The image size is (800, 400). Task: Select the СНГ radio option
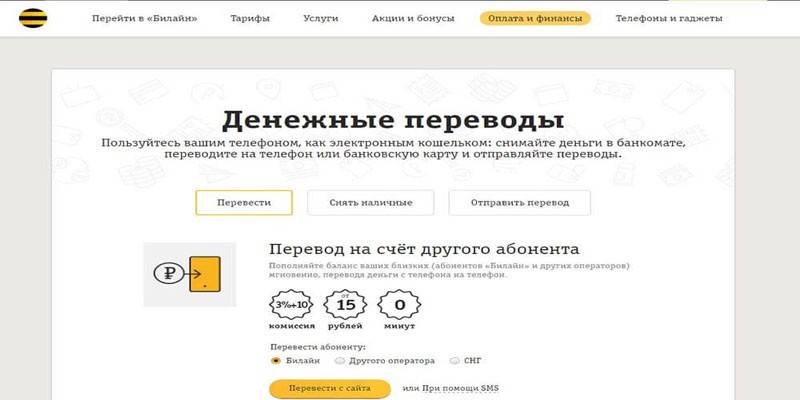pos(454,360)
